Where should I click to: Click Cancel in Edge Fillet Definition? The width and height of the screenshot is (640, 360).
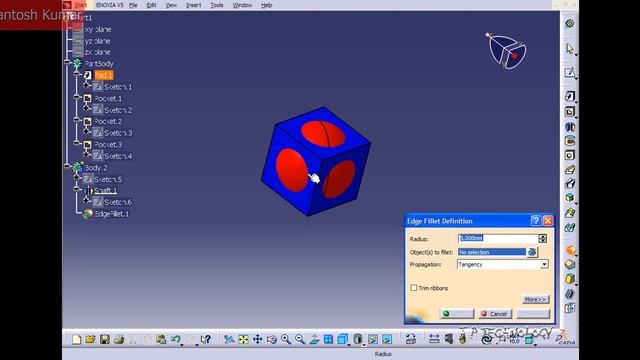click(x=495, y=313)
